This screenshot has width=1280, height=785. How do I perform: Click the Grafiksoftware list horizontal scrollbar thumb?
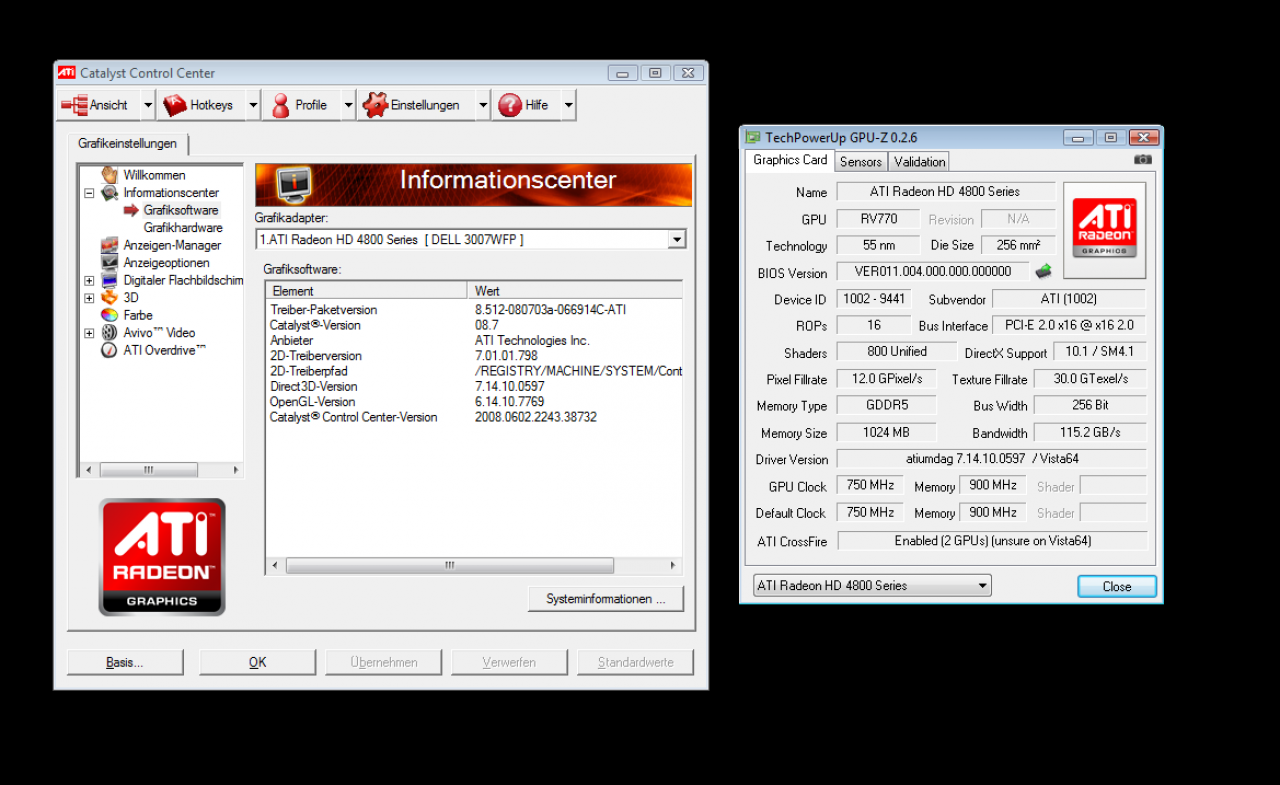click(449, 566)
